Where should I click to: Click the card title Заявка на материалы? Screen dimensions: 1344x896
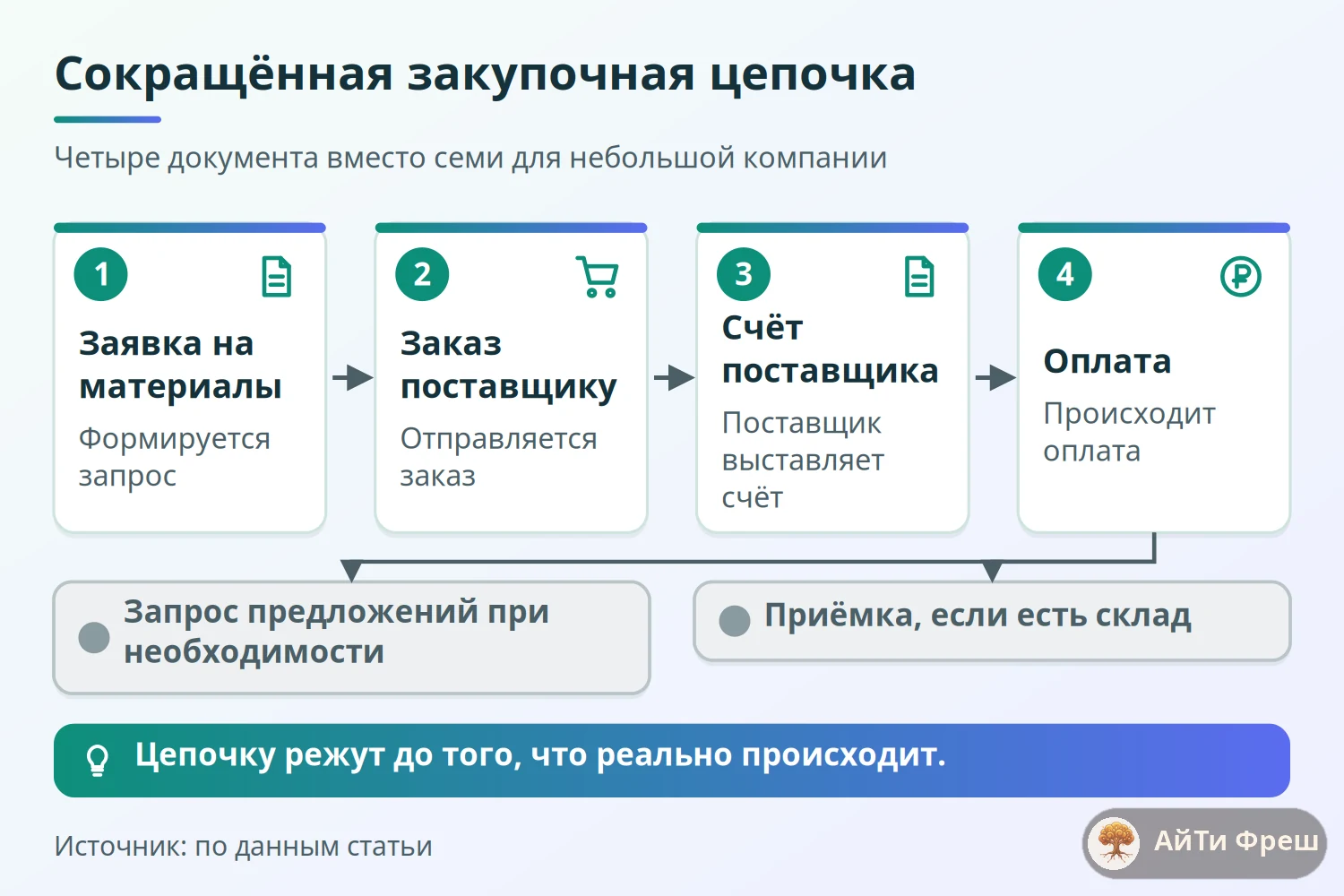[x=180, y=365]
